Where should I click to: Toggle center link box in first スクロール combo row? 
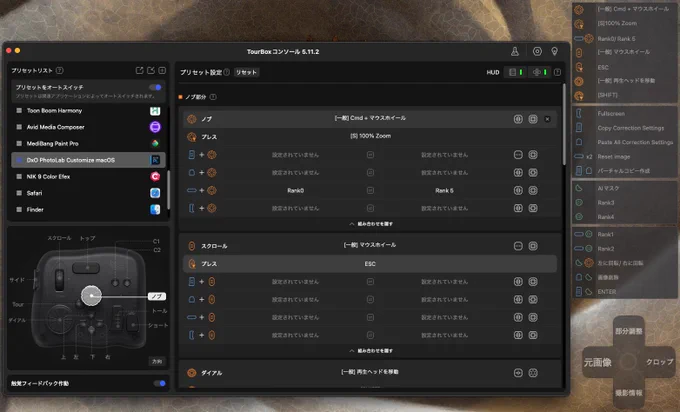coord(370,282)
